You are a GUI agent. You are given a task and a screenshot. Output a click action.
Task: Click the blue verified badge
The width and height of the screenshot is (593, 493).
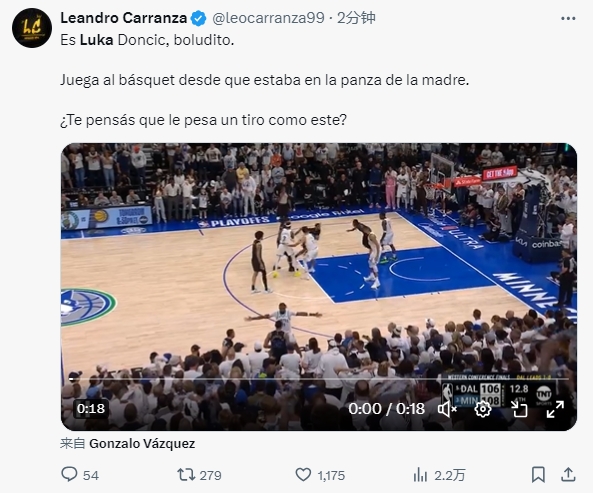click(199, 18)
